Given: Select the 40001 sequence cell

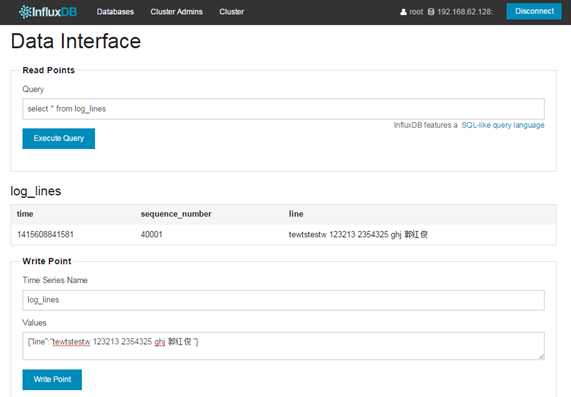Looking at the screenshot, I should tap(151, 234).
